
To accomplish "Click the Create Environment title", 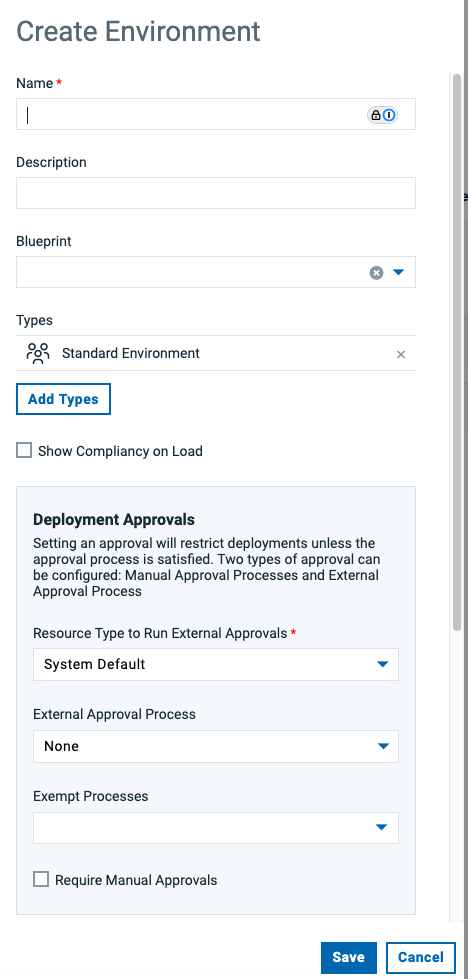I will click(x=138, y=31).
